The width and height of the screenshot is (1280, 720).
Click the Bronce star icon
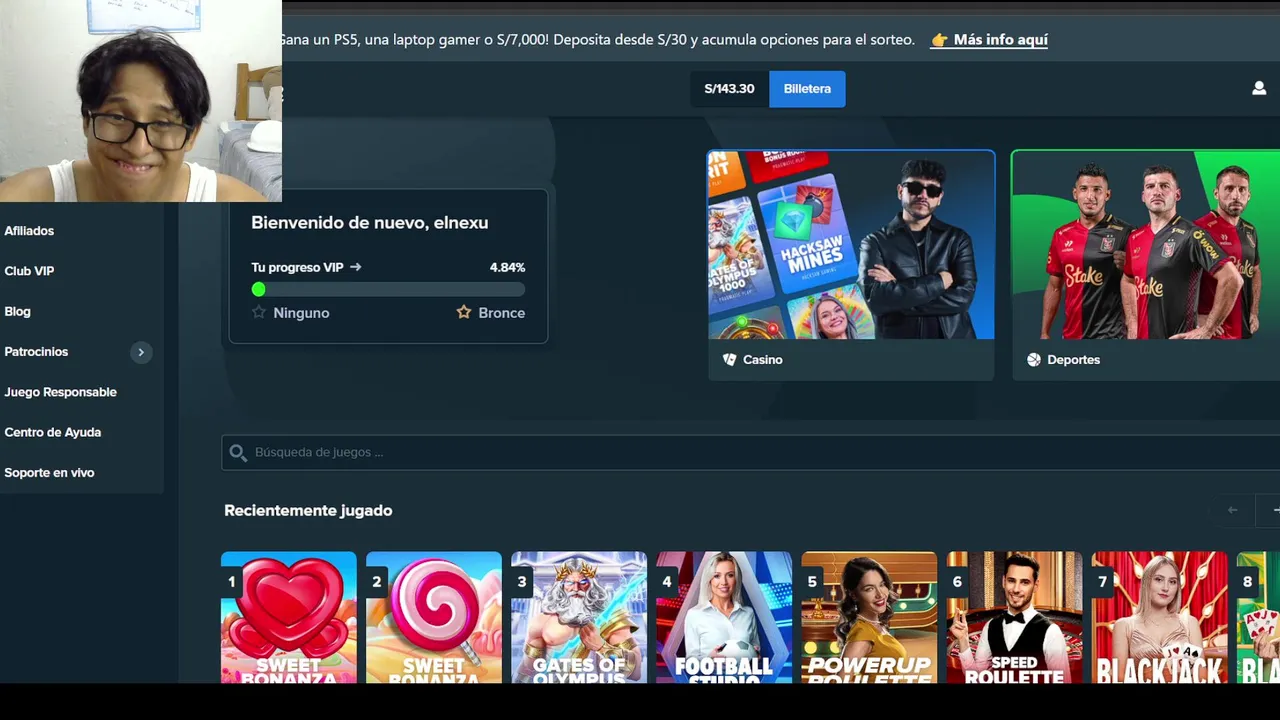coord(464,312)
